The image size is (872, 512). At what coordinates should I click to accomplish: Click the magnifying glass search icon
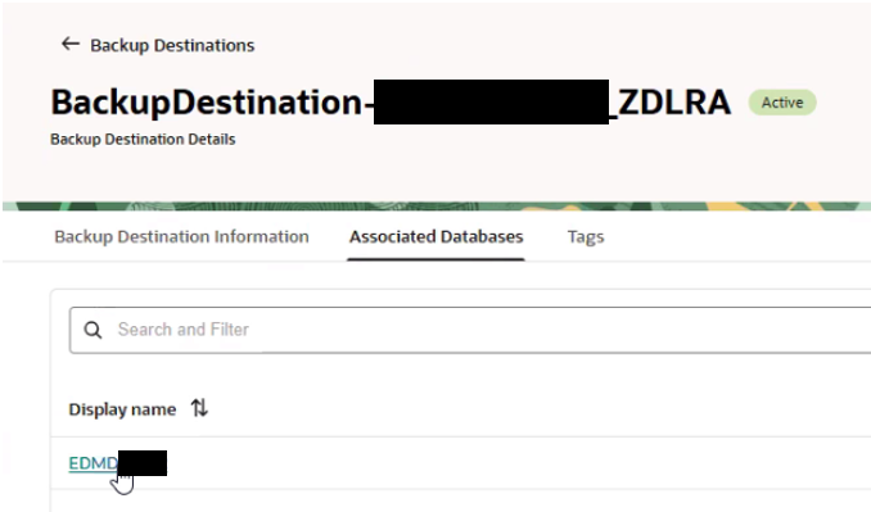(93, 330)
